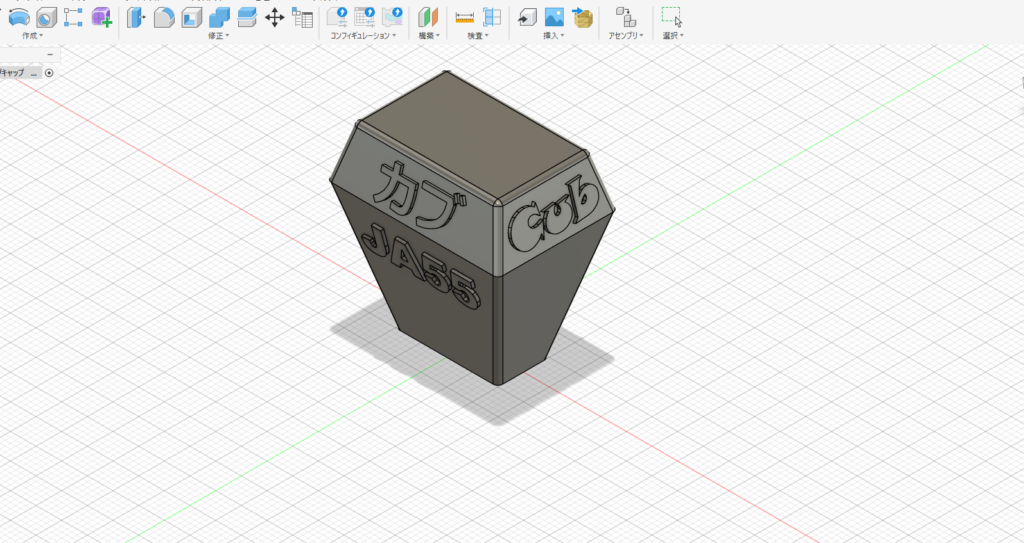1024x543 pixels.
Task: Click the キャップ component row in browser
Action: coord(21,73)
